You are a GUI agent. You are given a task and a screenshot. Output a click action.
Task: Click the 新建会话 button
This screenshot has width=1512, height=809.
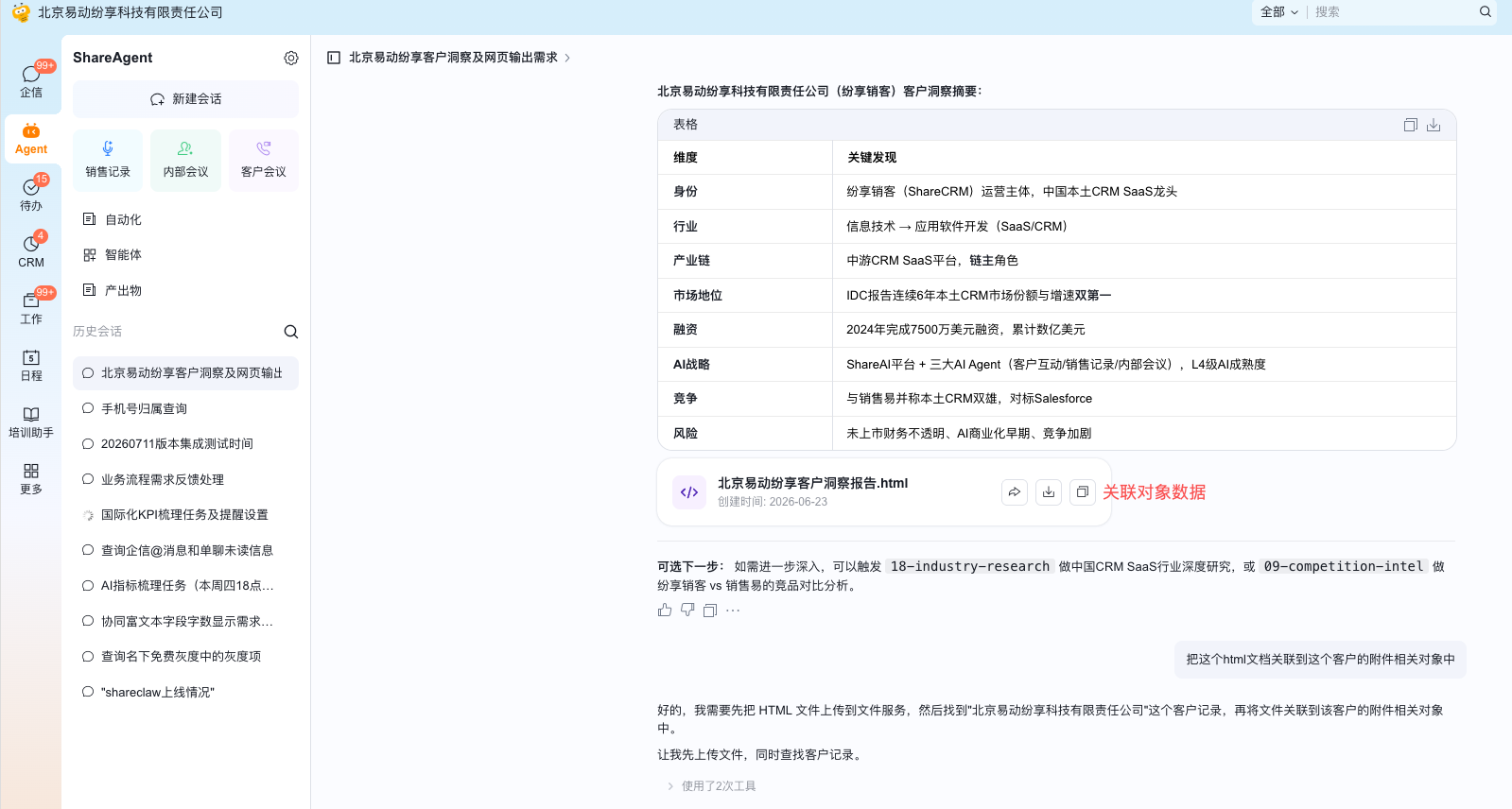coord(185,99)
